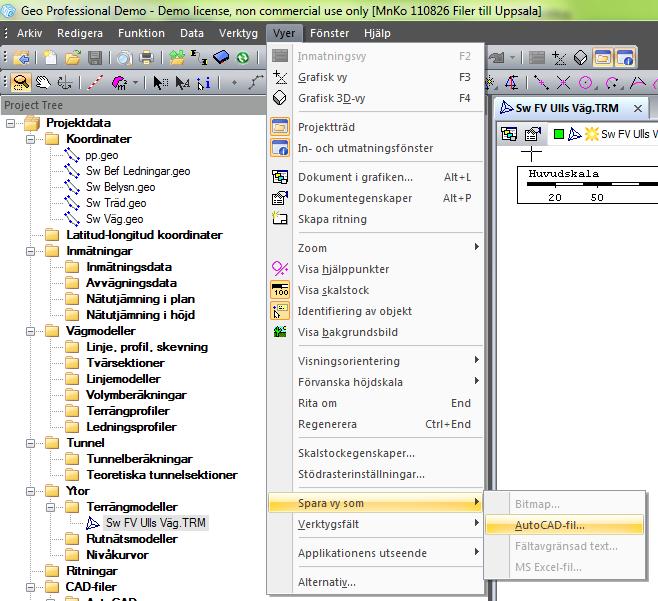
Task: Open the Arkiv menu
Action: (x=29, y=33)
